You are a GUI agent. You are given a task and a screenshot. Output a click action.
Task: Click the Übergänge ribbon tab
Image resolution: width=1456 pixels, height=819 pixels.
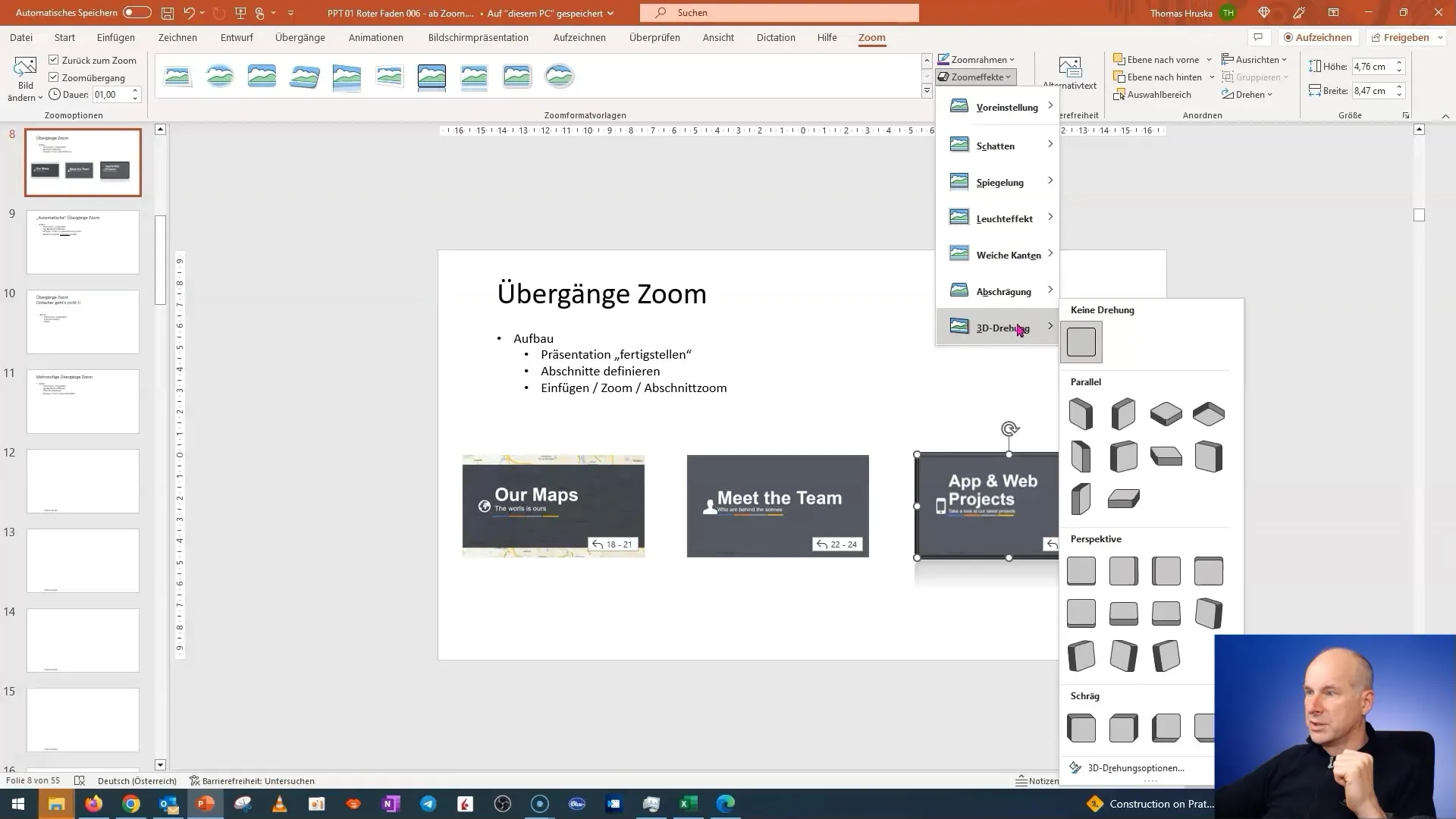point(301,37)
